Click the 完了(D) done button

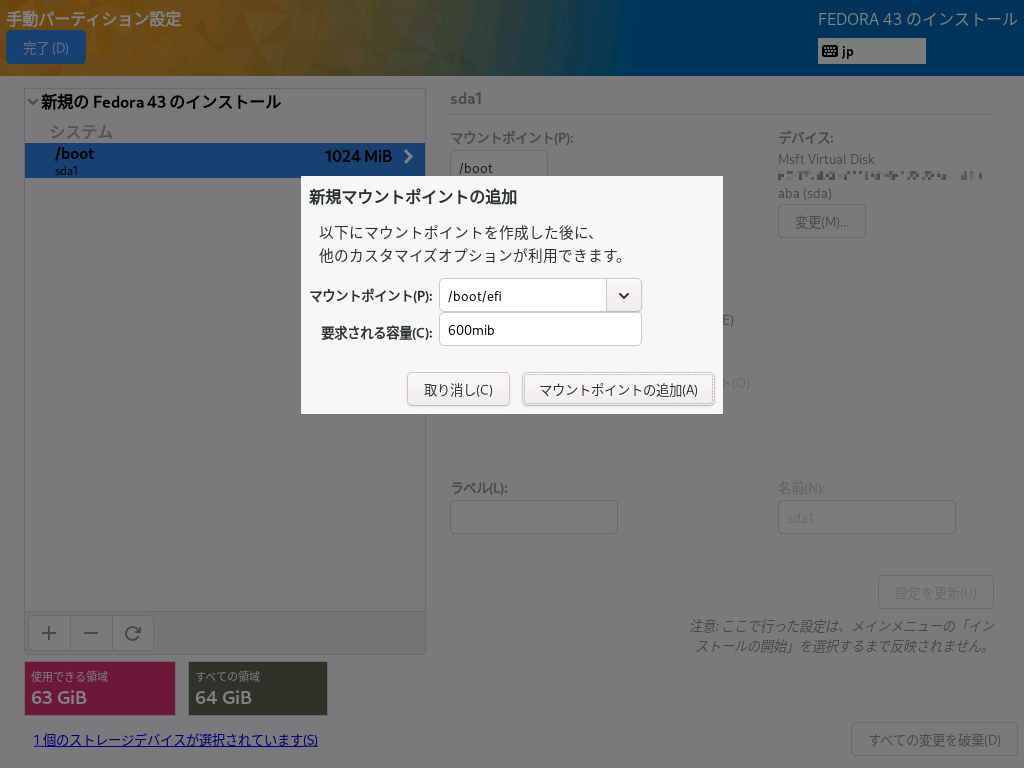pos(46,48)
